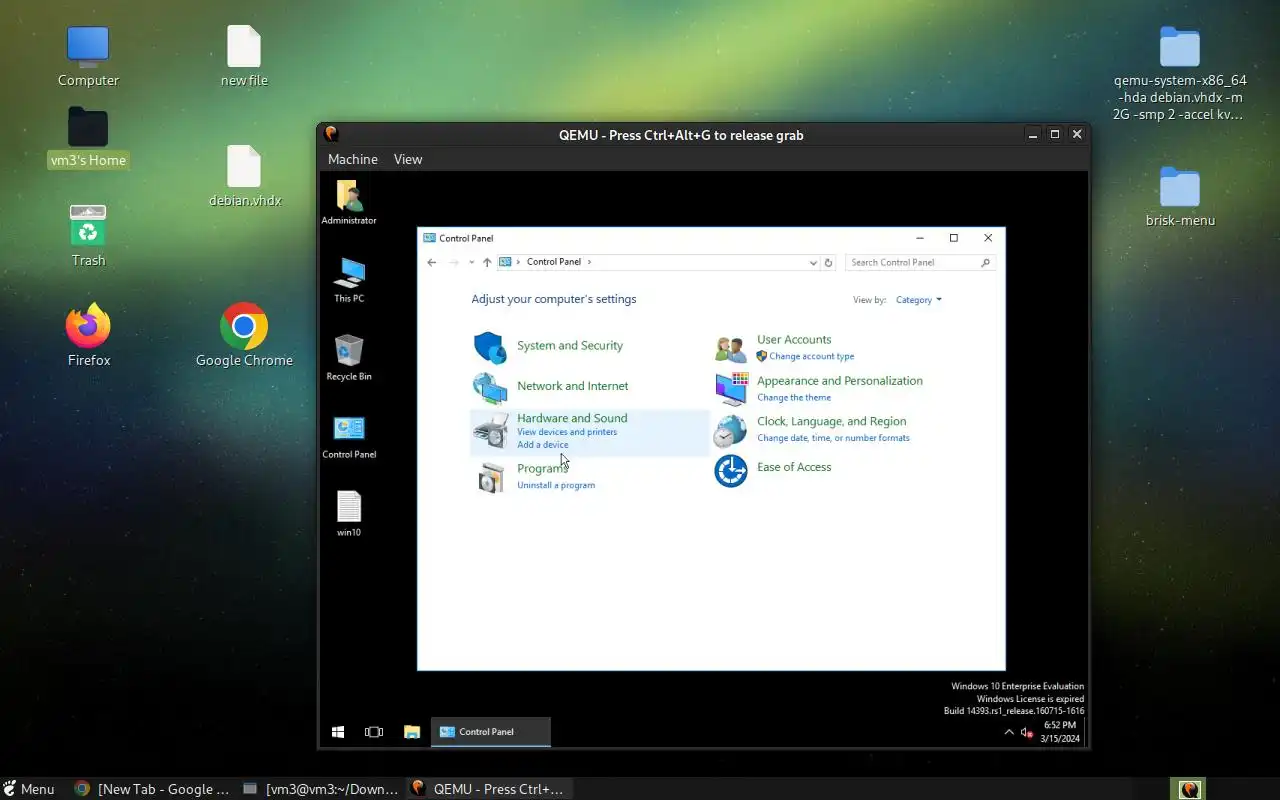The height and width of the screenshot is (800, 1280).
Task: Open the Windows Start button
Action: (338, 732)
